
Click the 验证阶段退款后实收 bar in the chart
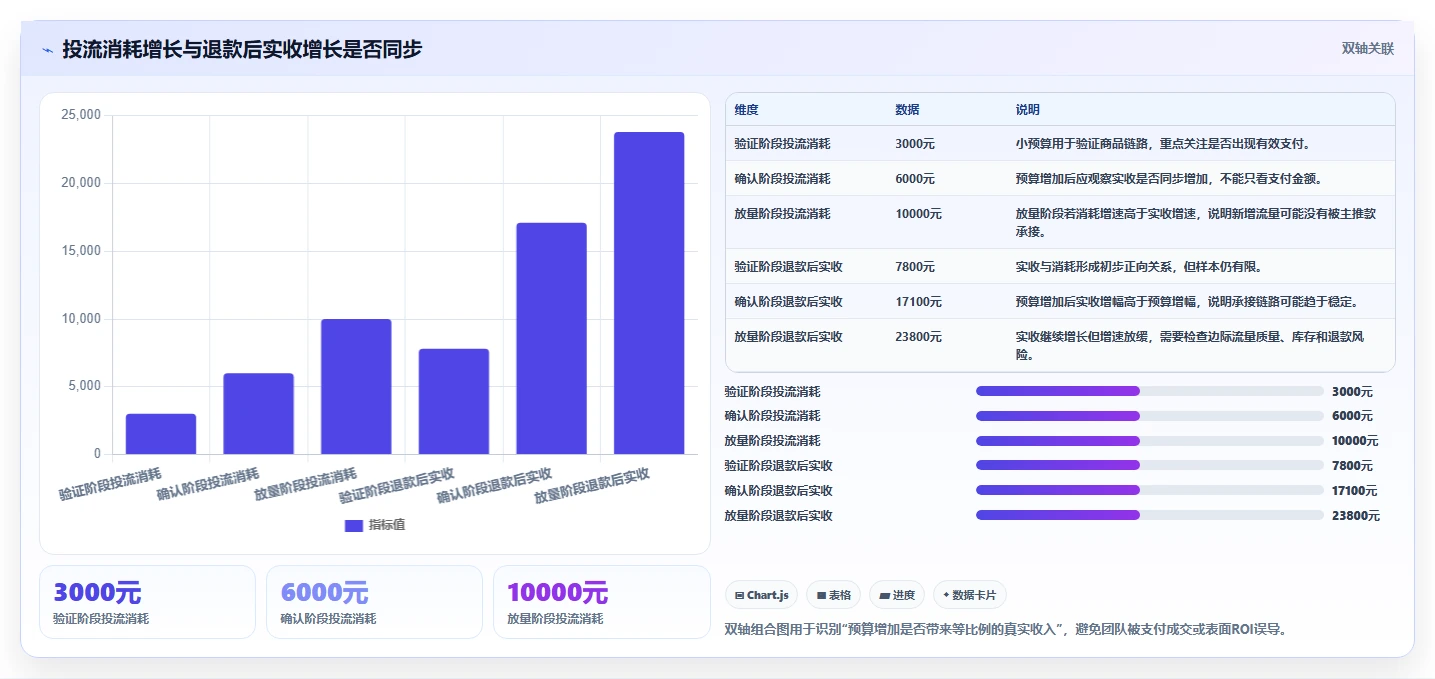coord(454,401)
